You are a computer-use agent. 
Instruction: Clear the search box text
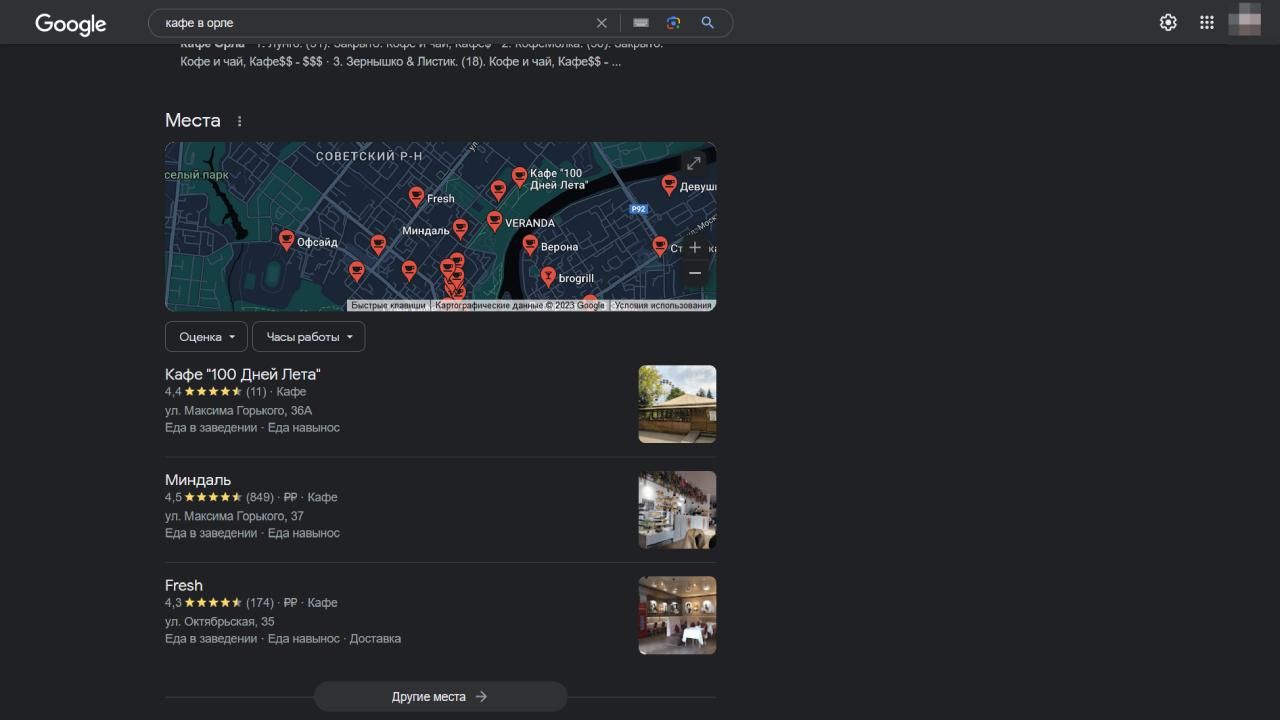tap(601, 23)
